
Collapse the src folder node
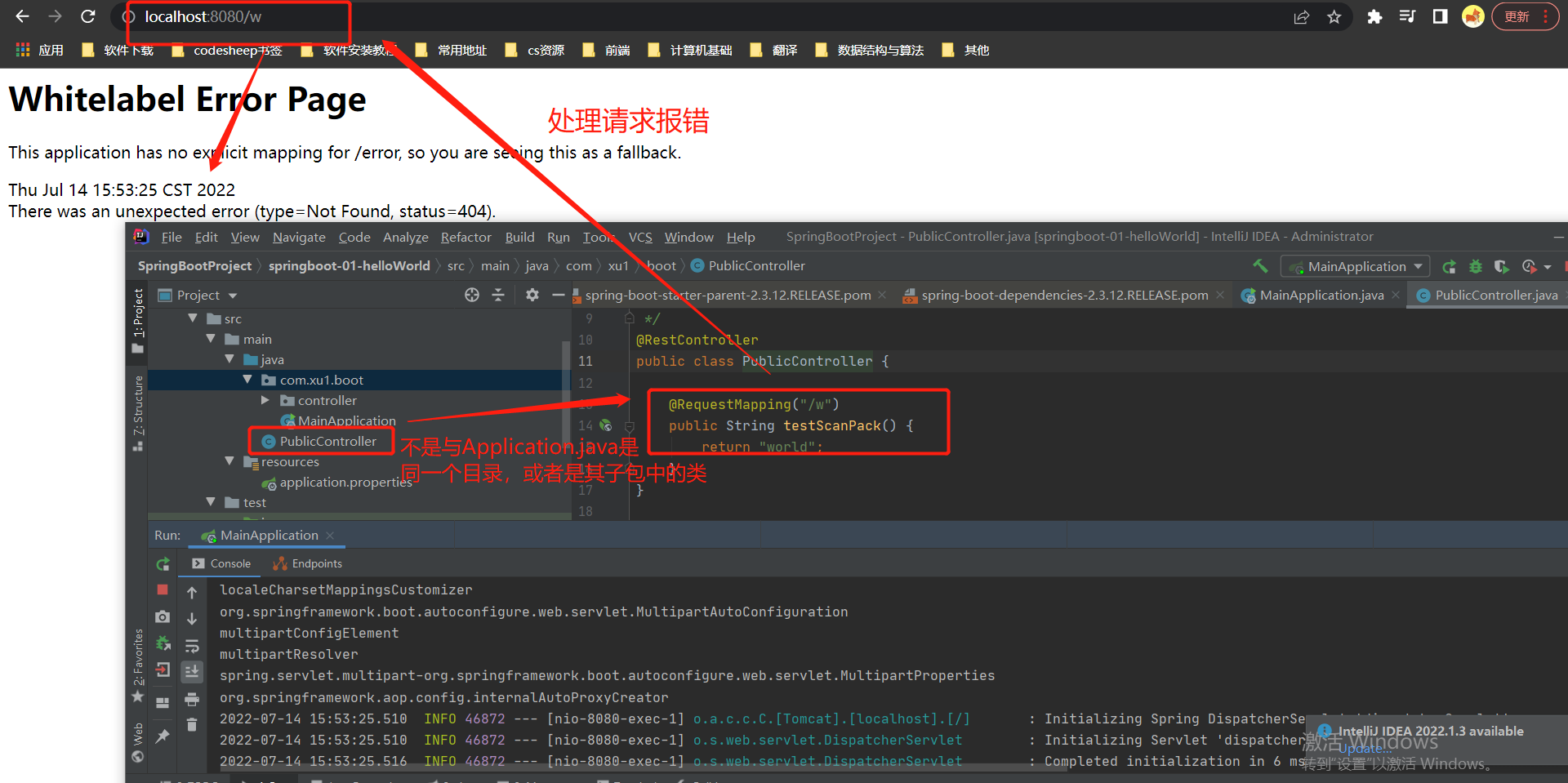coord(193,318)
